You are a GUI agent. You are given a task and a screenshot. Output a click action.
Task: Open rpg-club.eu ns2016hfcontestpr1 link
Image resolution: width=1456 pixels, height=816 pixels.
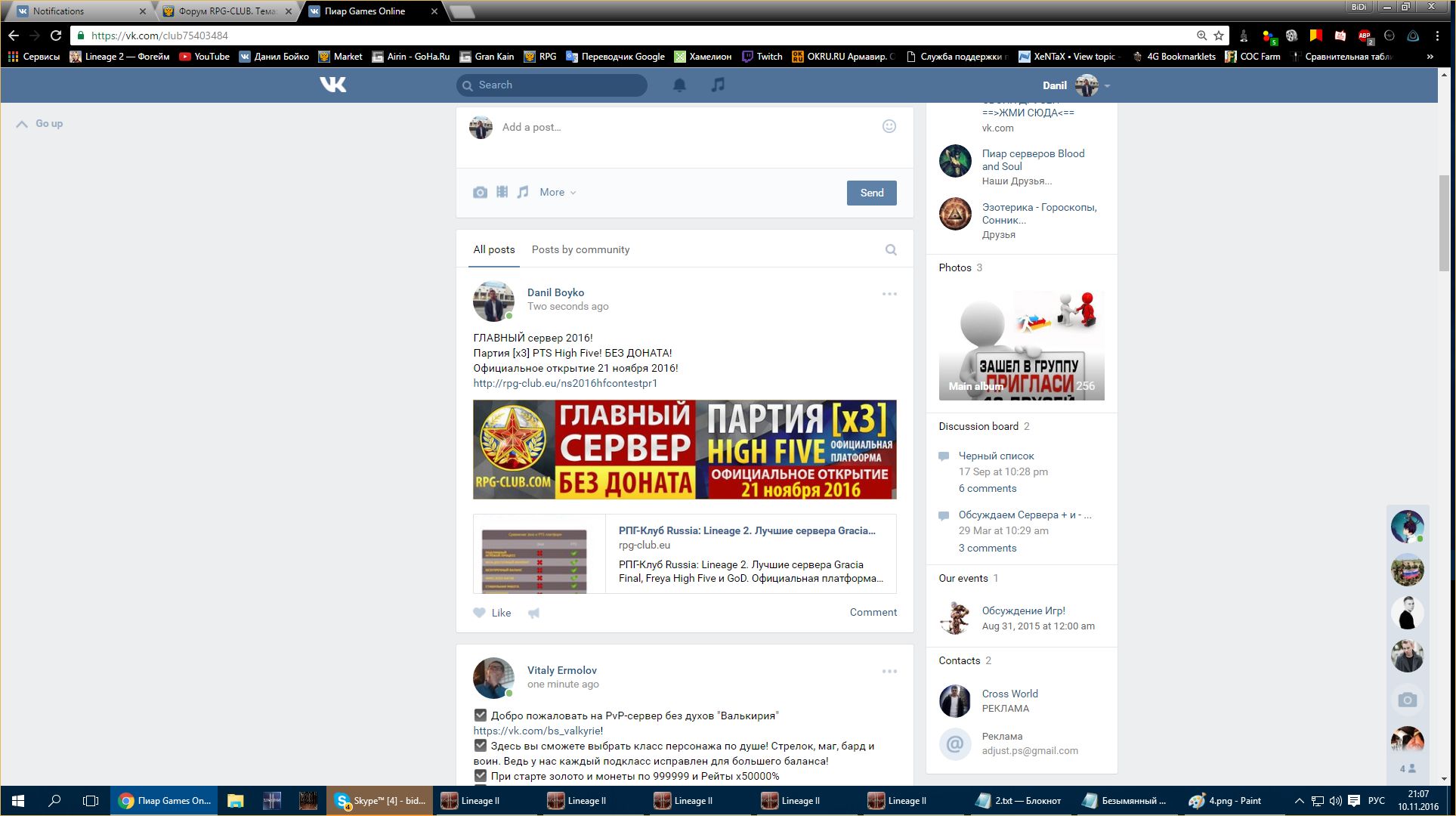point(565,383)
